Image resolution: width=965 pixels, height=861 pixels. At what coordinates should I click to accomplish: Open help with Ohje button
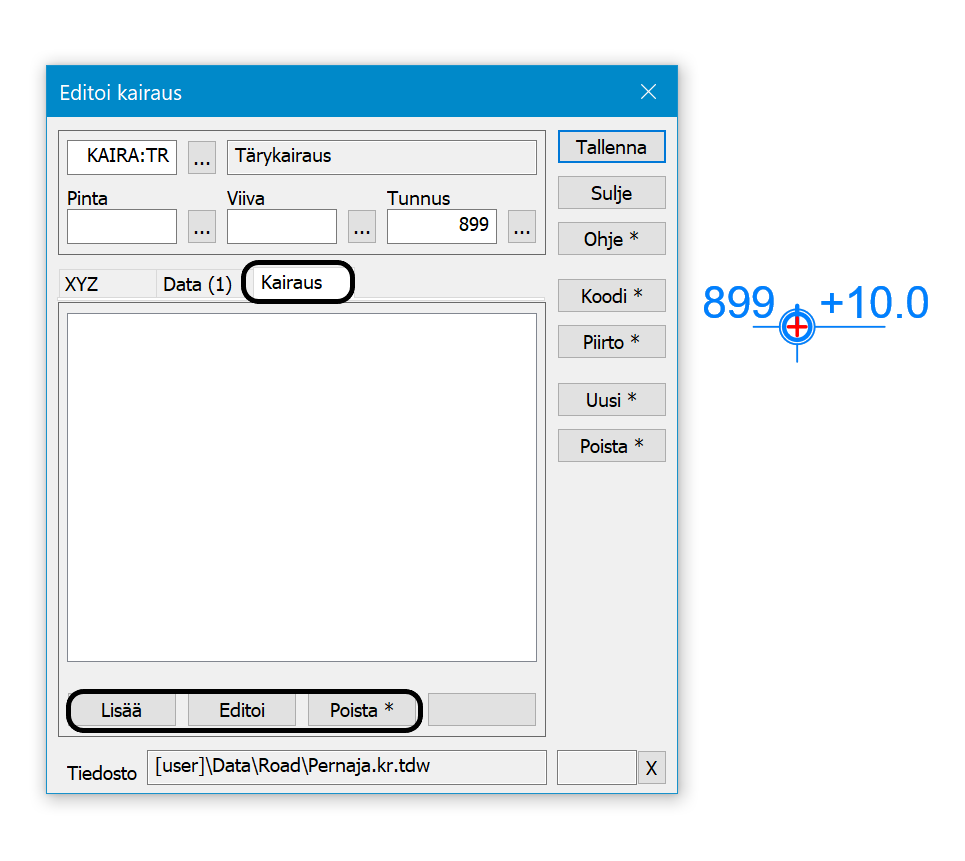(611, 239)
